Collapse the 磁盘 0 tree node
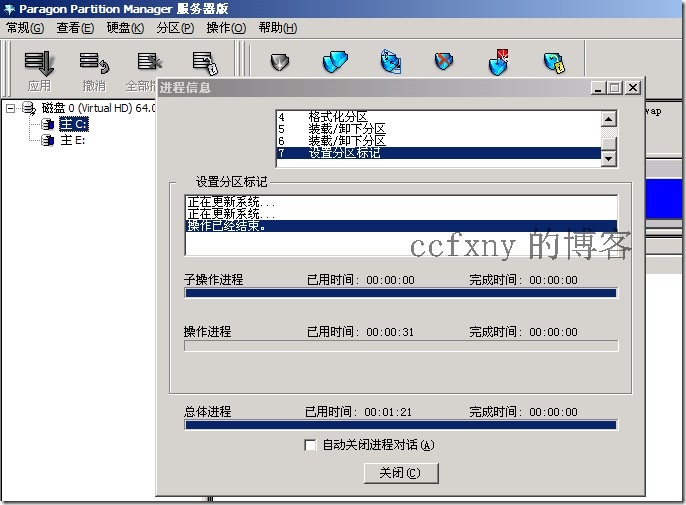Image resolution: width=686 pixels, height=505 pixels. (x=10, y=108)
